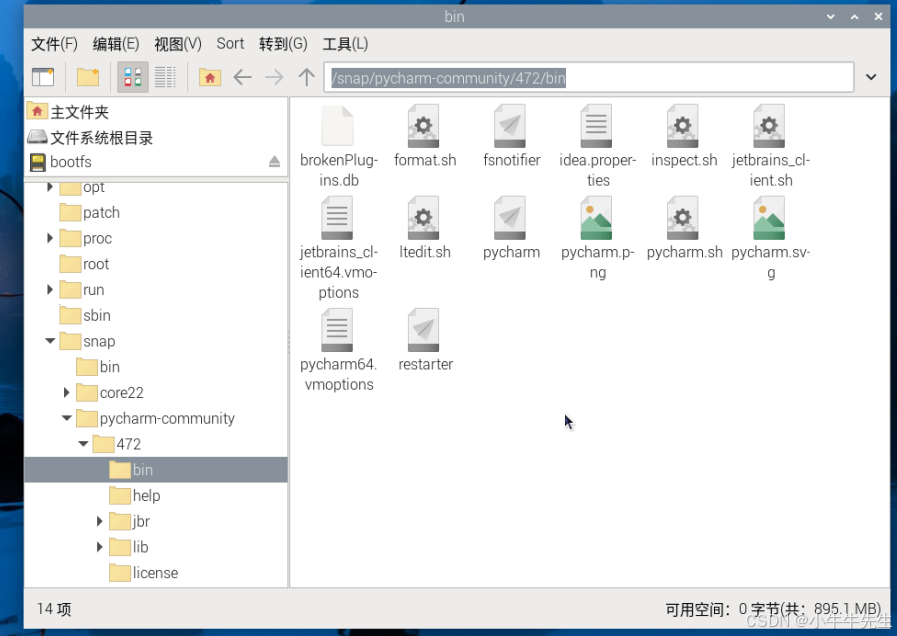897x636 pixels.
Task: Expand the opt folder in tree
Action: pos(50,187)
